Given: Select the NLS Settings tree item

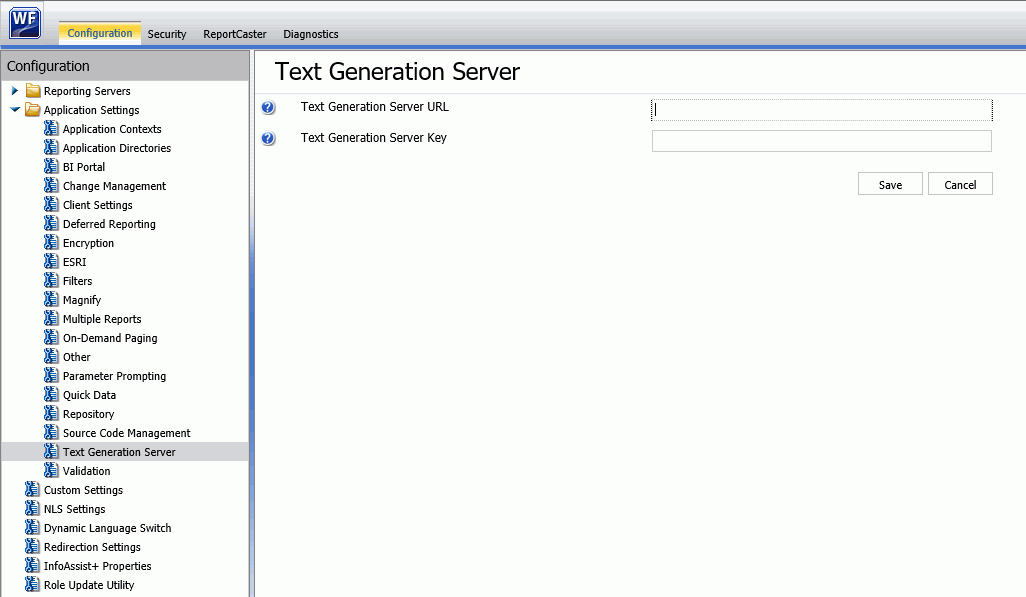Looking at the screenshot, I should pyautogui.click(x=75, y=509).
